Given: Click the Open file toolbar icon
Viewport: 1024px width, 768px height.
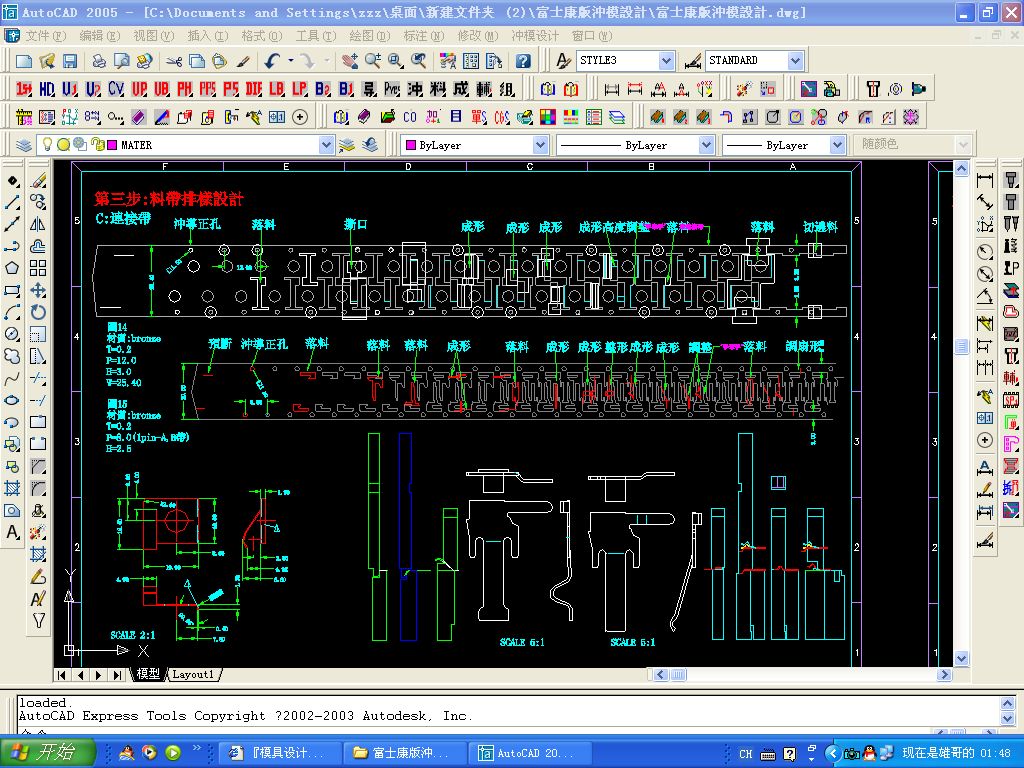Looking at the screenshot, I should coord(47,61).
